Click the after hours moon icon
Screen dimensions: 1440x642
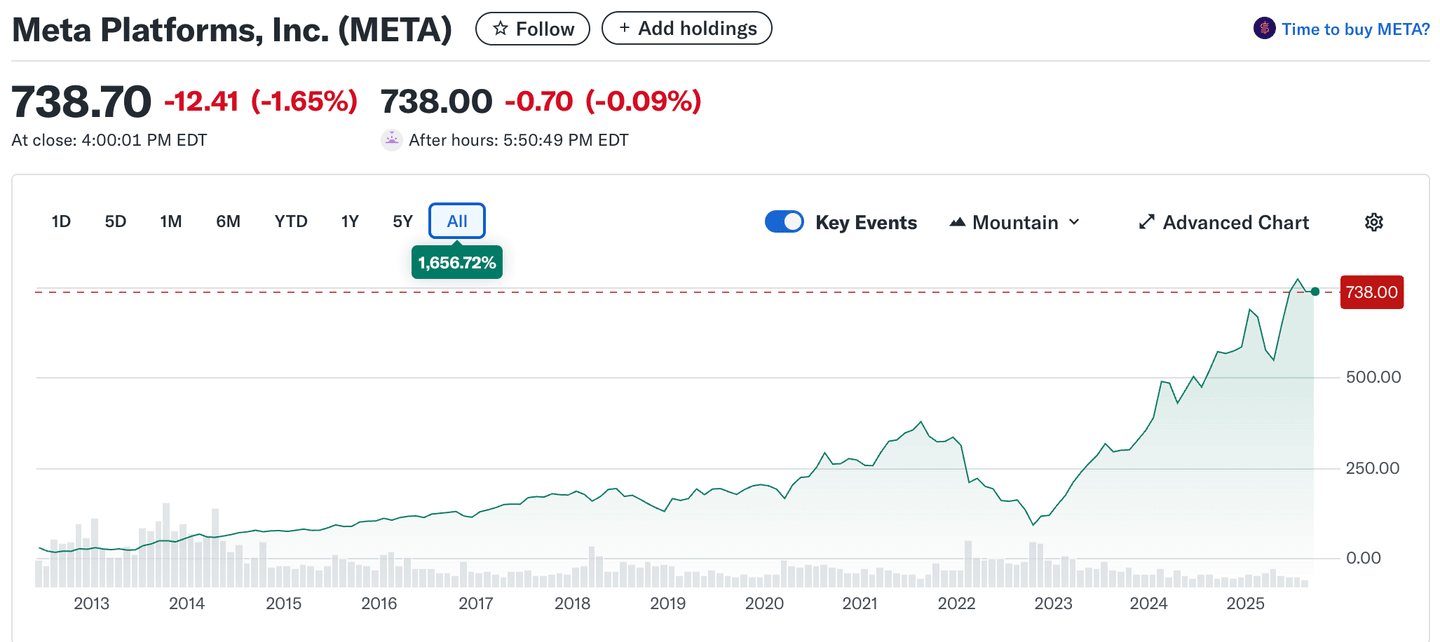pyautogui.click(x=392, y=140)
